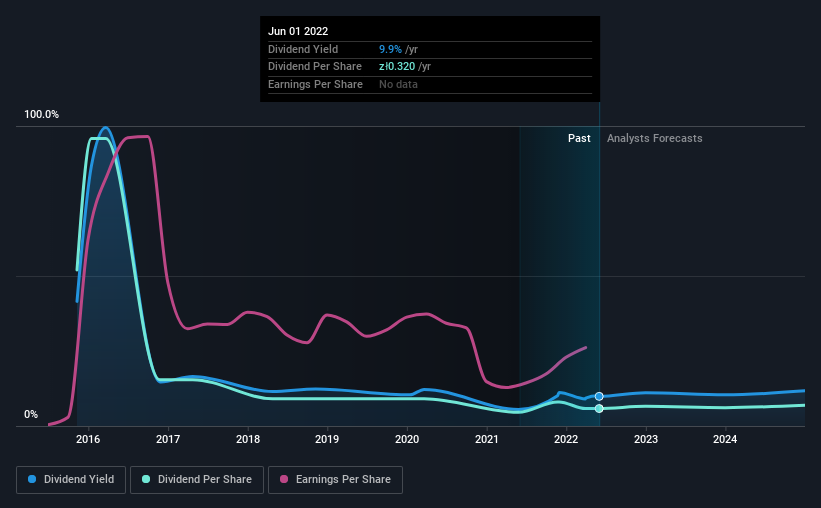
Task: Click the Past region label
Action: [579, 138]
